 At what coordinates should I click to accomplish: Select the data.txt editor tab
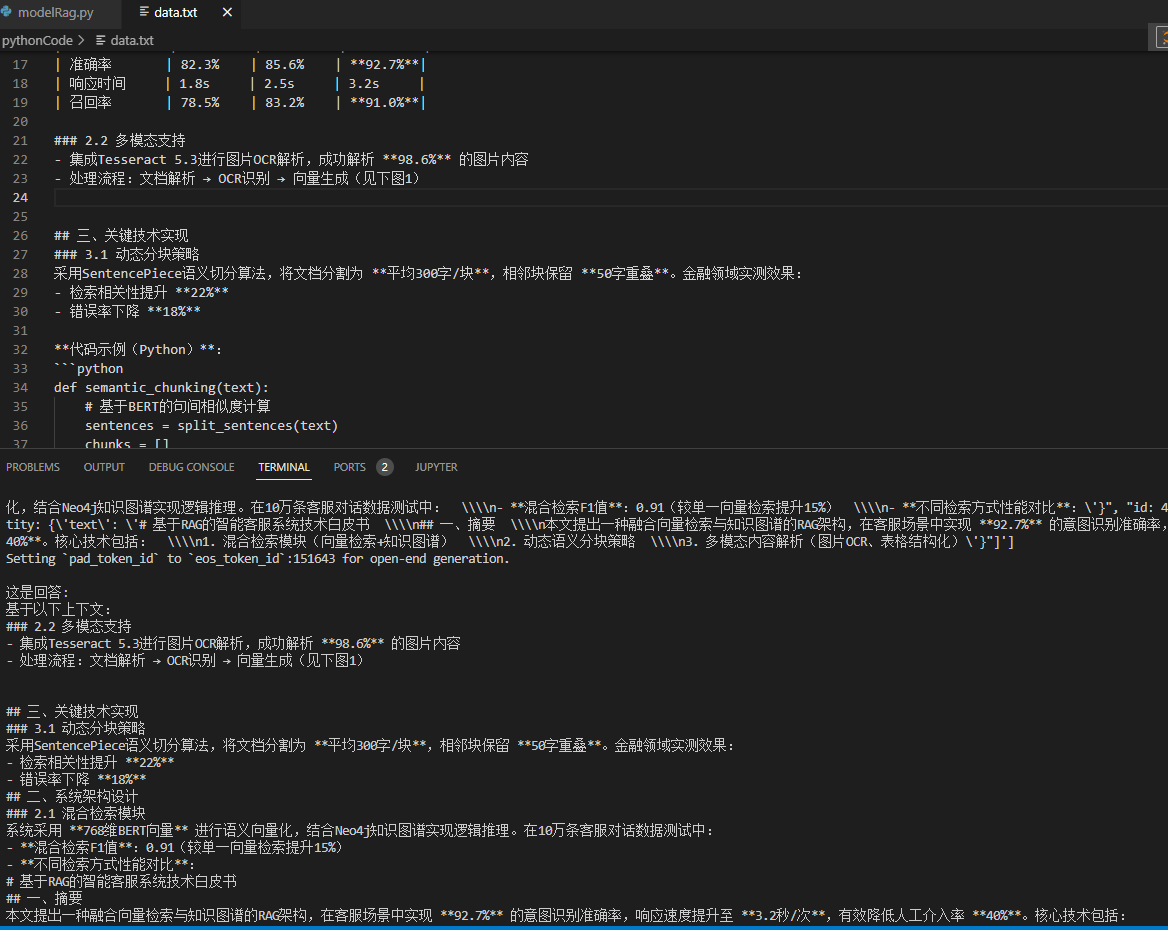click(175, 13)
